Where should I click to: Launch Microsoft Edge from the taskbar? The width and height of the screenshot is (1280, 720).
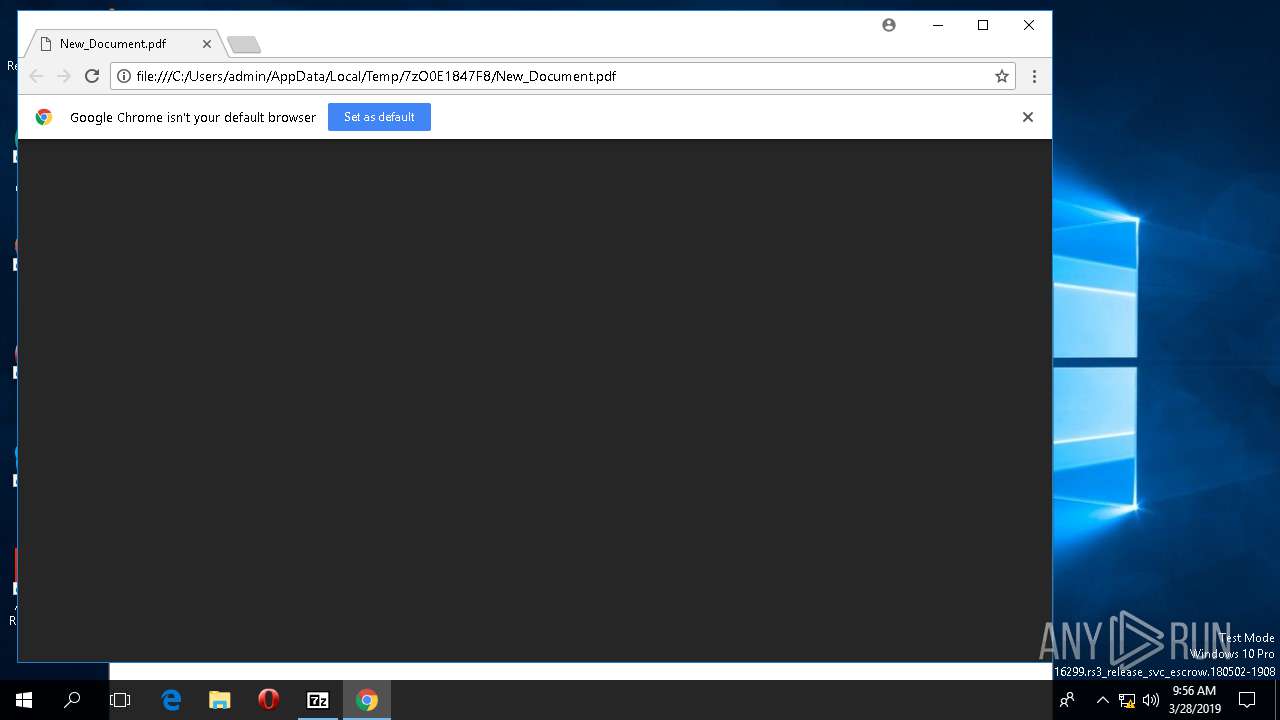pos(171,700)
